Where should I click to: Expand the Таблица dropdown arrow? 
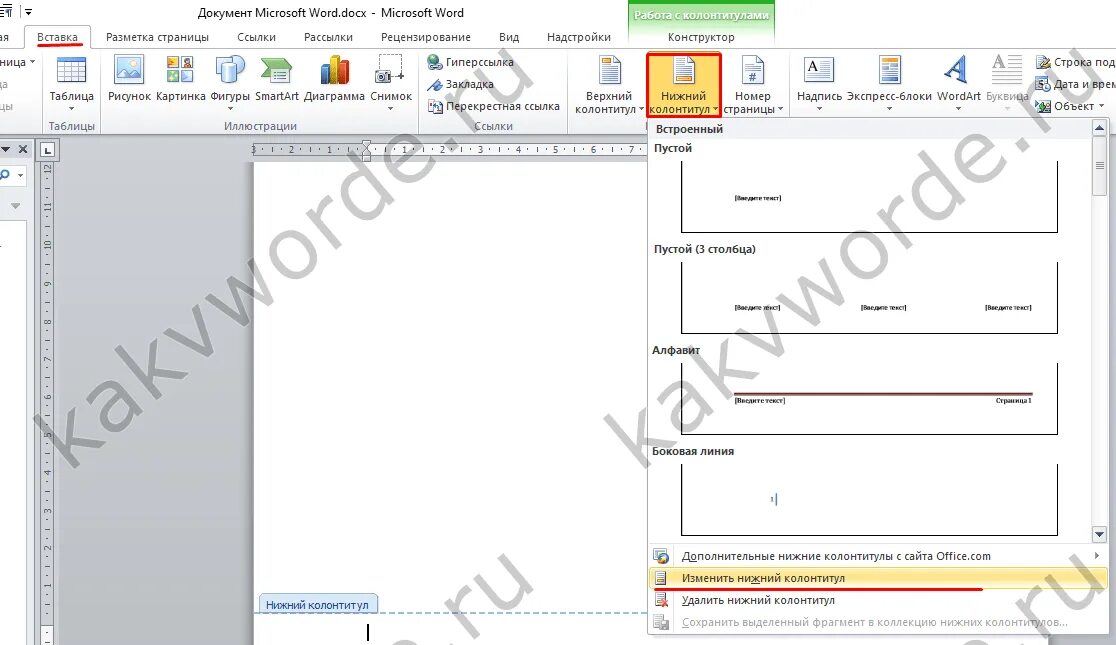coord(71,109)
